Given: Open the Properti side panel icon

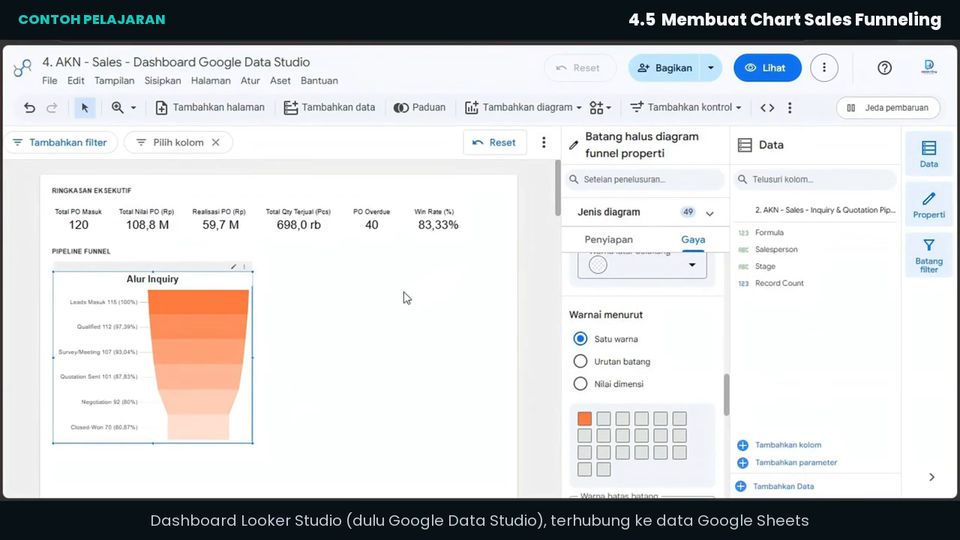Looking at the screenshot, I should (929, 204).
